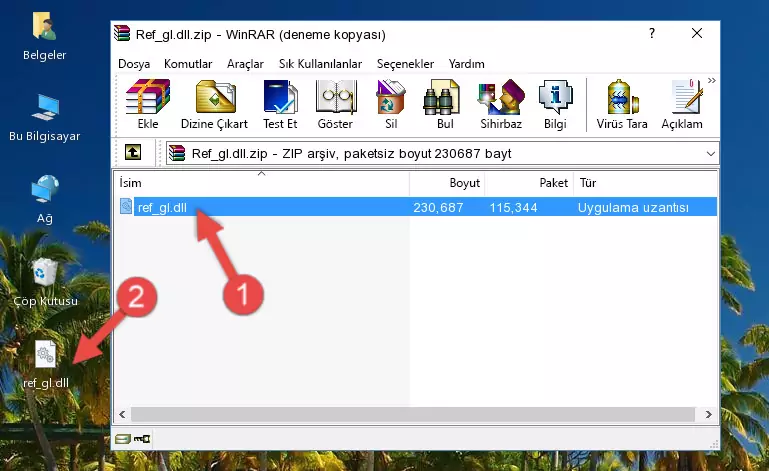Click the 230,687 size value
769x471 pixels.
(438, 208)
